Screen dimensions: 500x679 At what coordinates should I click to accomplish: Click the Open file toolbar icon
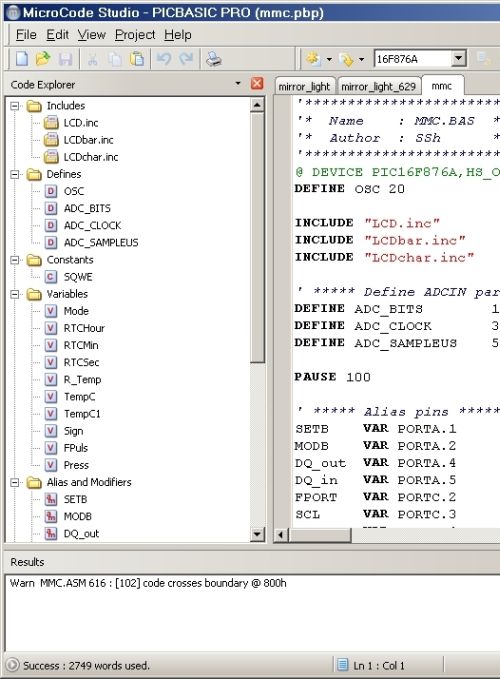pyautogui.click(x=43, y=59)
